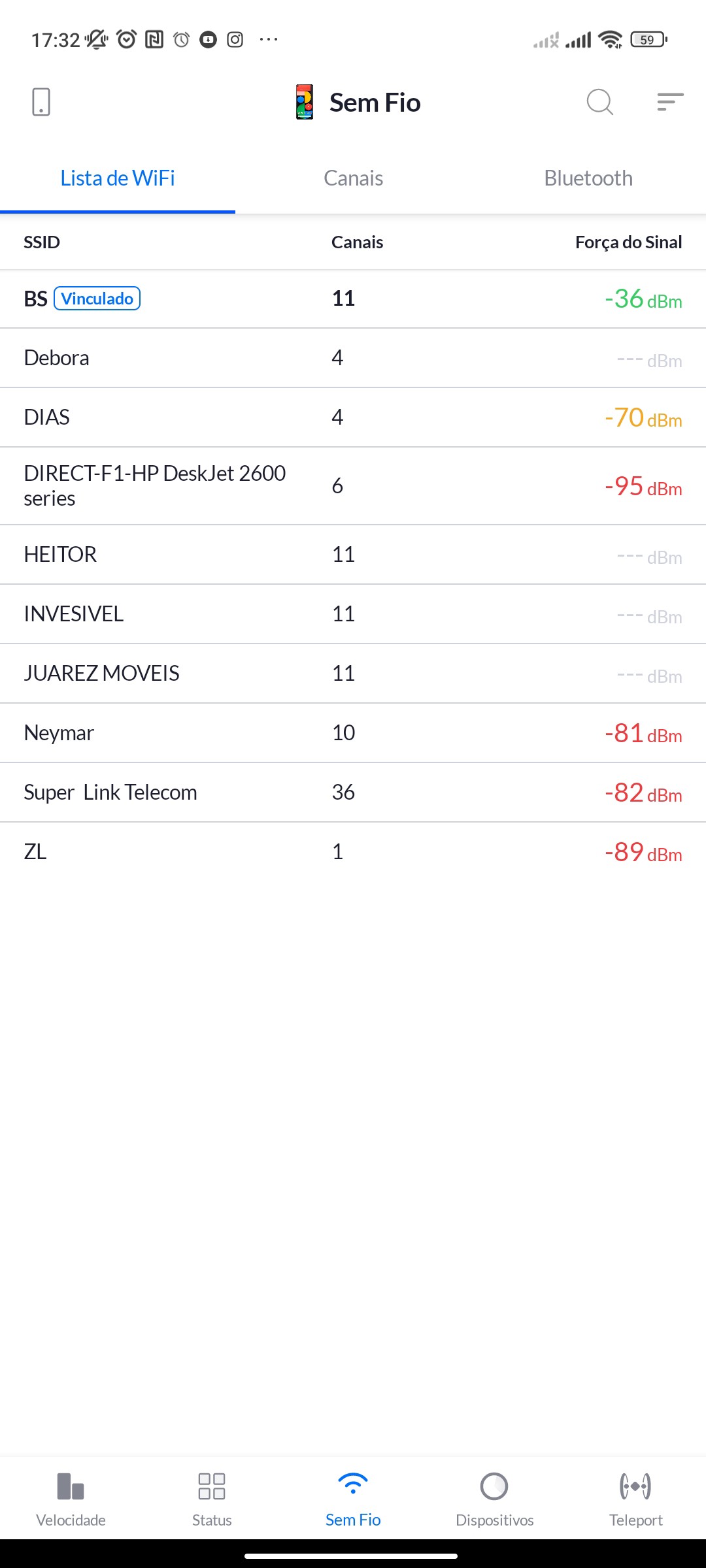
Task: Tap the search magnifier icon
Action: (x=599, y=102)
